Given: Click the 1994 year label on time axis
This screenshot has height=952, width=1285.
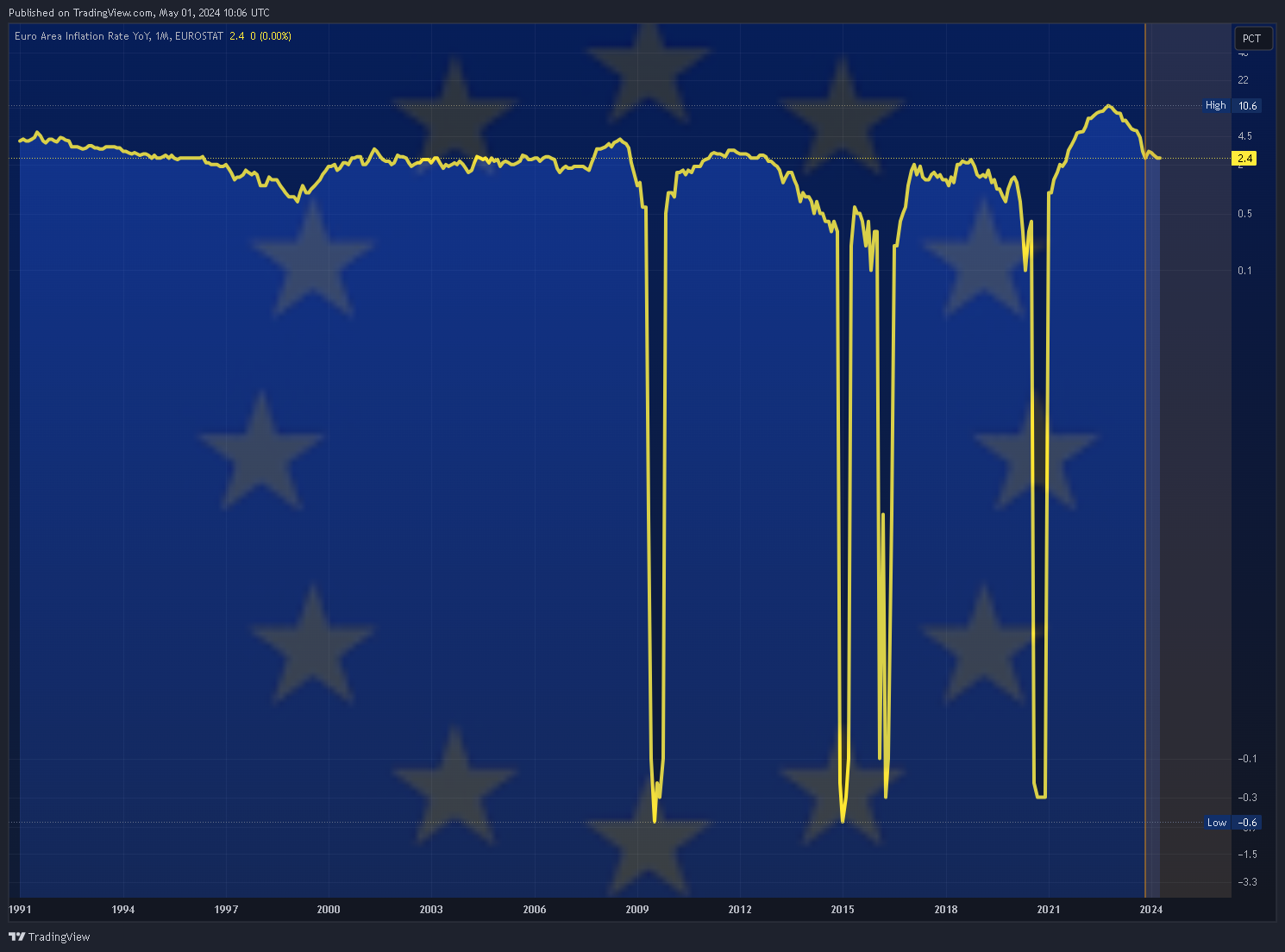Looking at the screenshot, I should [x=123, y=910].
